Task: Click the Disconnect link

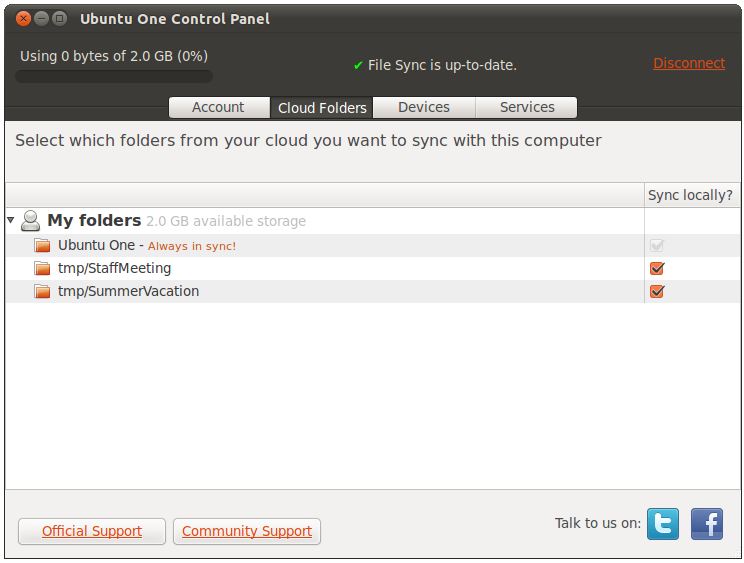Action: pyautogui.click(x=689, y=63)
